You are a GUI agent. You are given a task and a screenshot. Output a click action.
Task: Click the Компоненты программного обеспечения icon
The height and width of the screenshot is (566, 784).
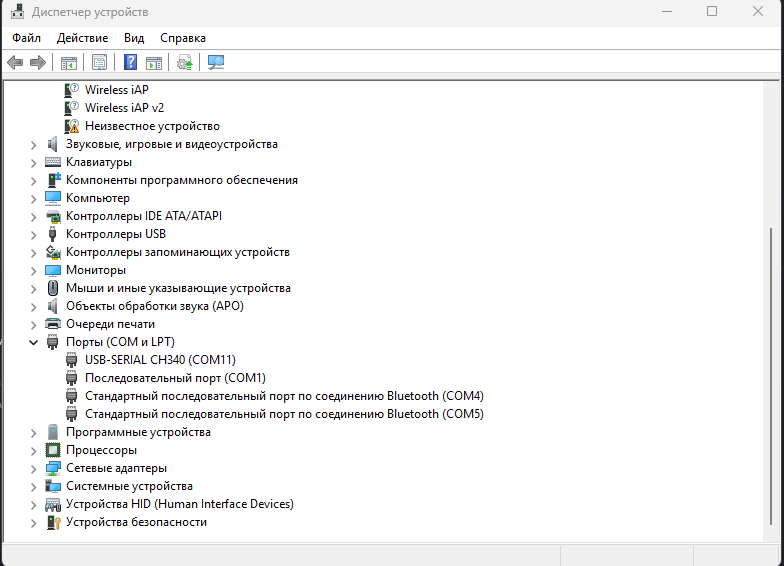click(x=54, y=180)
